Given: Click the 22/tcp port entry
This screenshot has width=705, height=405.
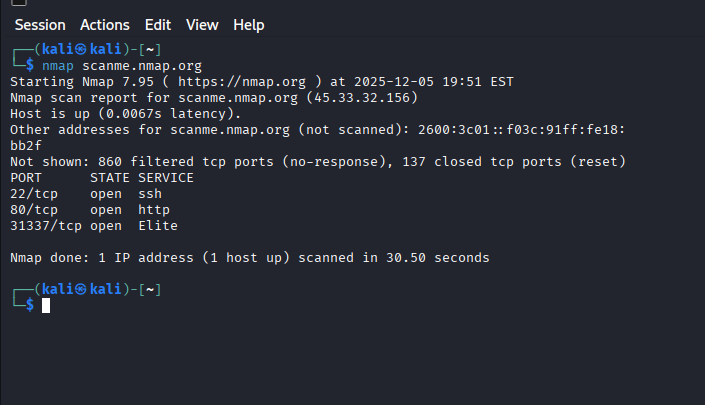Looking at the screenshot, I should (x=33, y=193).
